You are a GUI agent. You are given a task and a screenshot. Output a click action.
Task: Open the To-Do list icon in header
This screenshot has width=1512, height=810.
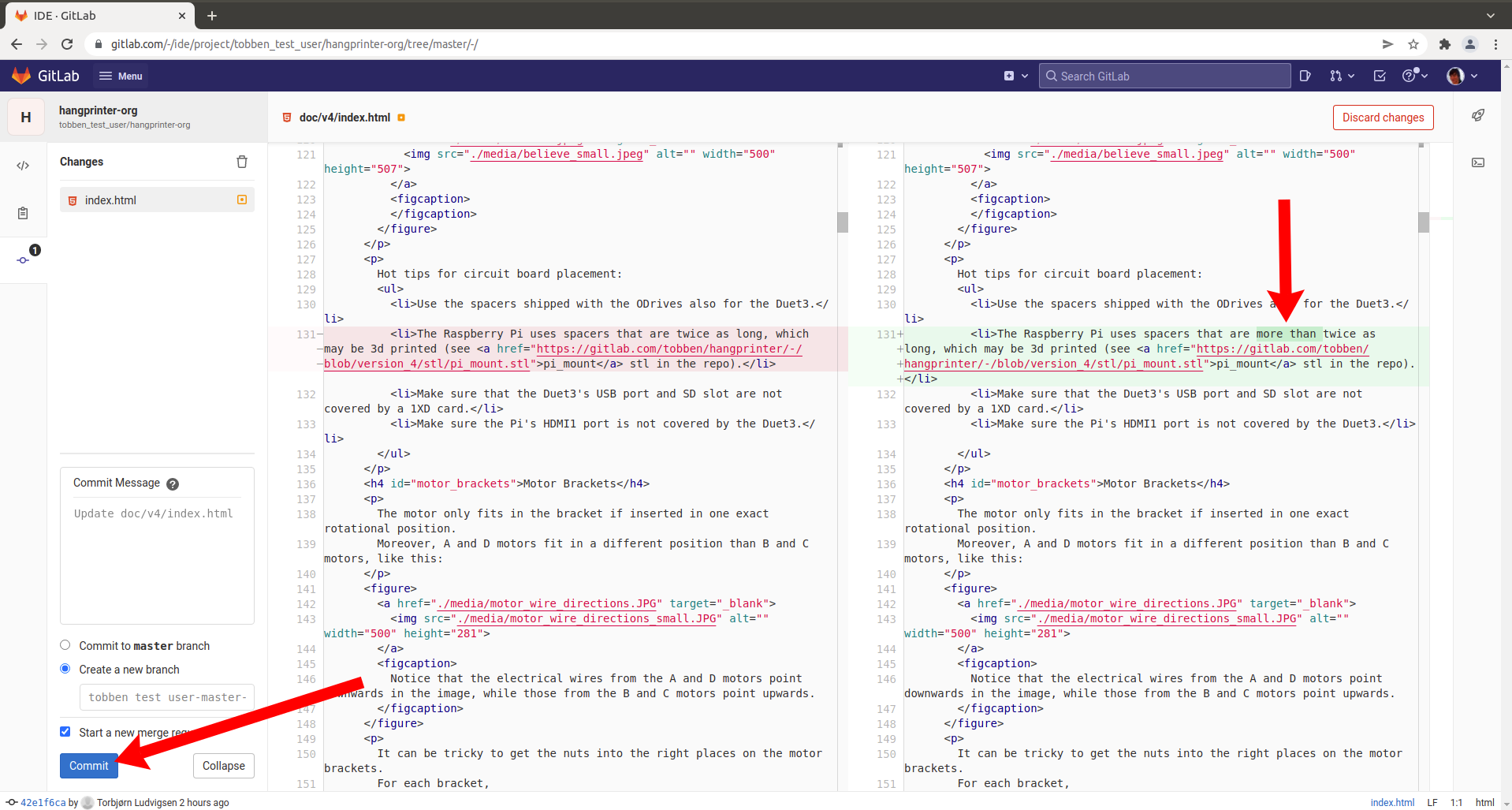(1380, 76)
